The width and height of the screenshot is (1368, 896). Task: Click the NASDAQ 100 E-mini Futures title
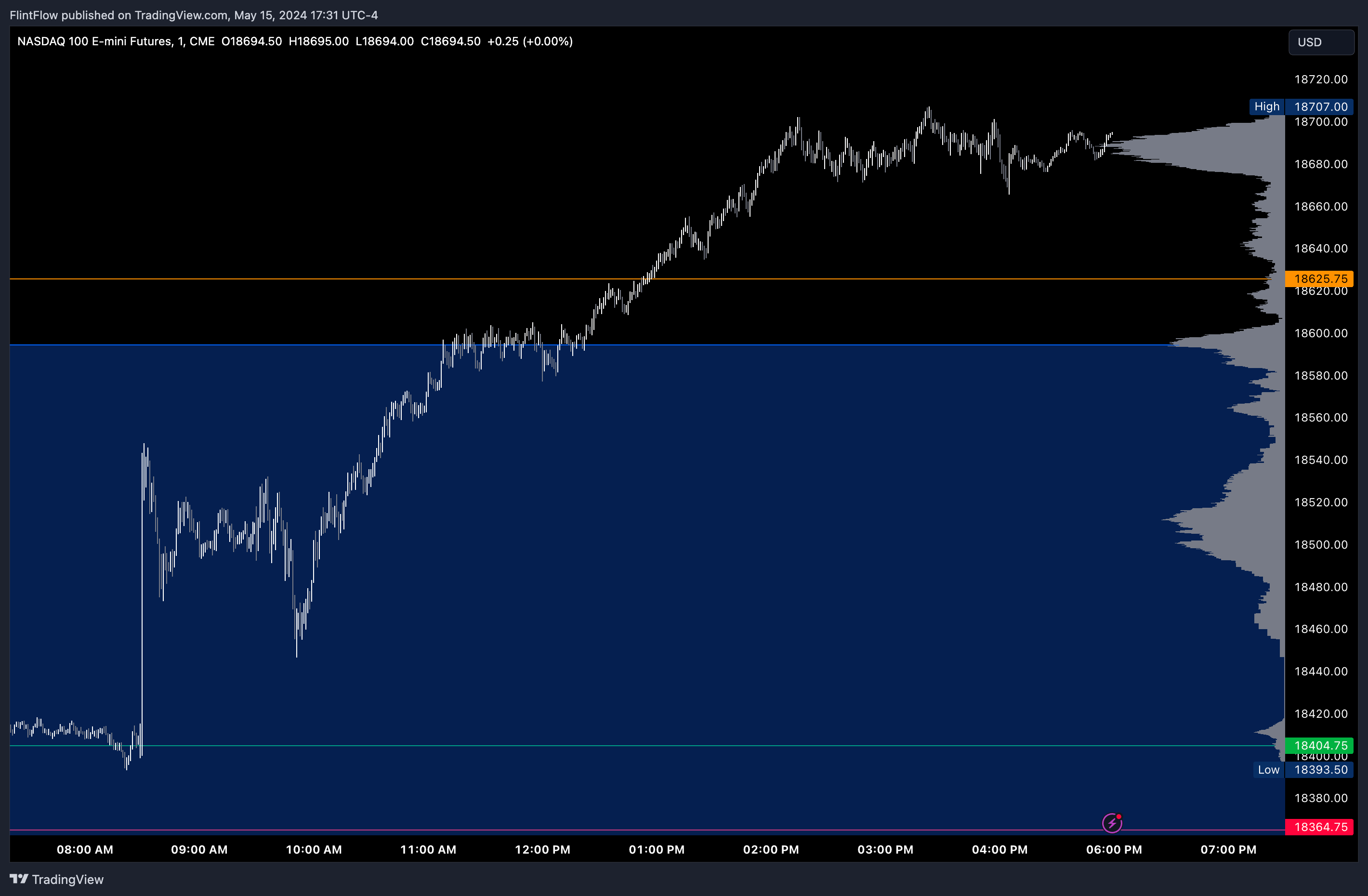[x=116, y=41]
